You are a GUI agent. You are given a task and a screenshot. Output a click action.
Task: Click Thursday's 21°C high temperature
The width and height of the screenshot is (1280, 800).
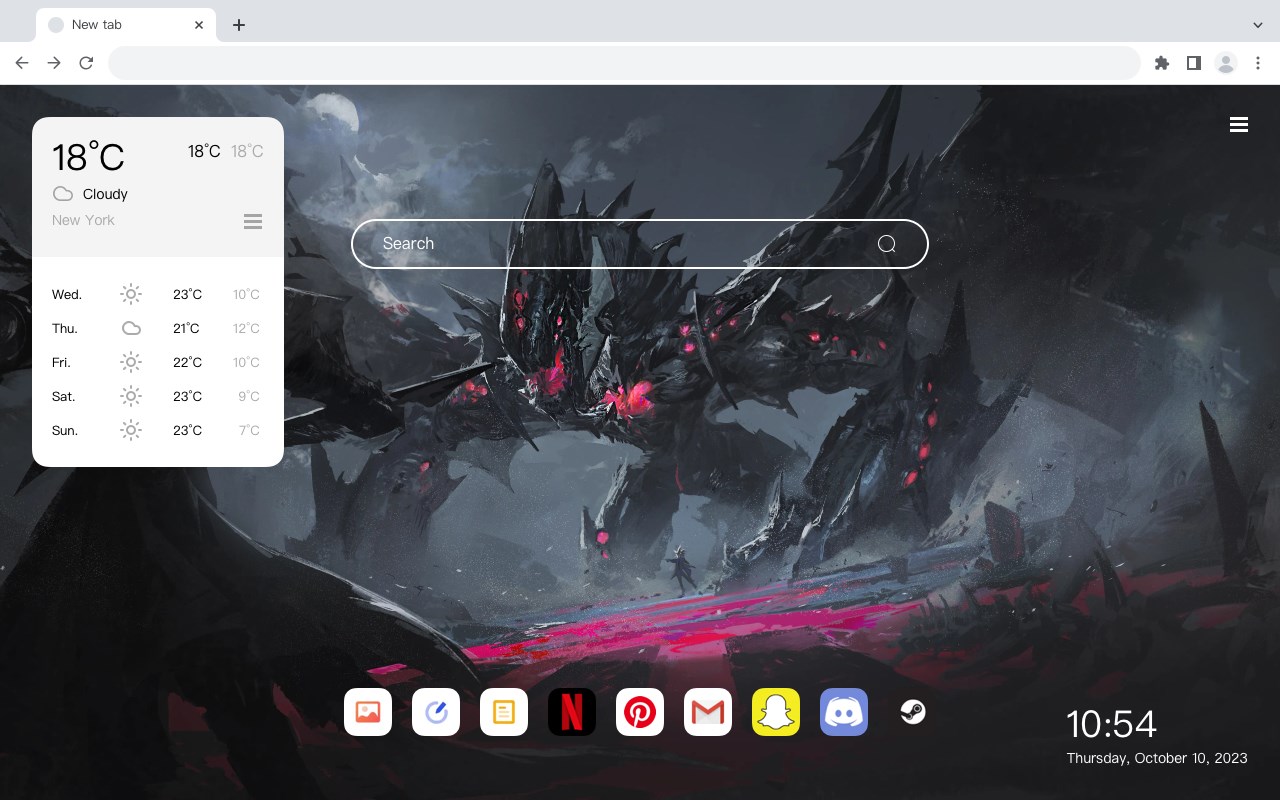(x=186, y=328)
